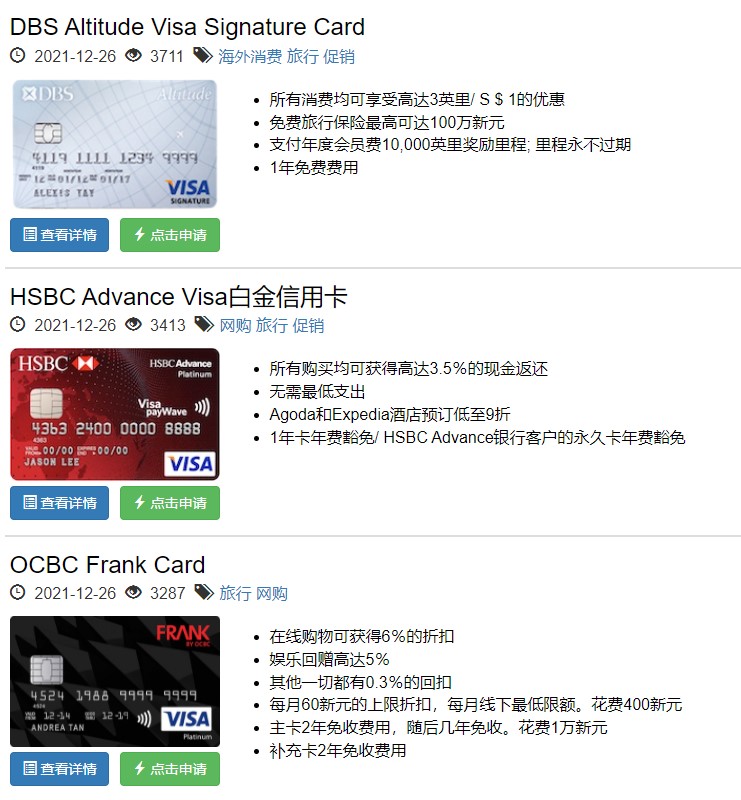Click the tags icon in DBS Altitude row

coord(203,55)
